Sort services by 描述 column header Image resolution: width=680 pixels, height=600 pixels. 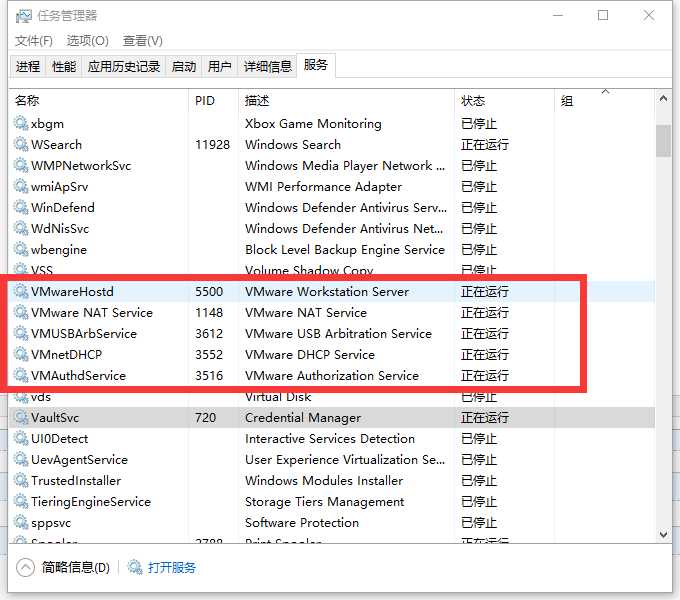click(x=346, y=101)
